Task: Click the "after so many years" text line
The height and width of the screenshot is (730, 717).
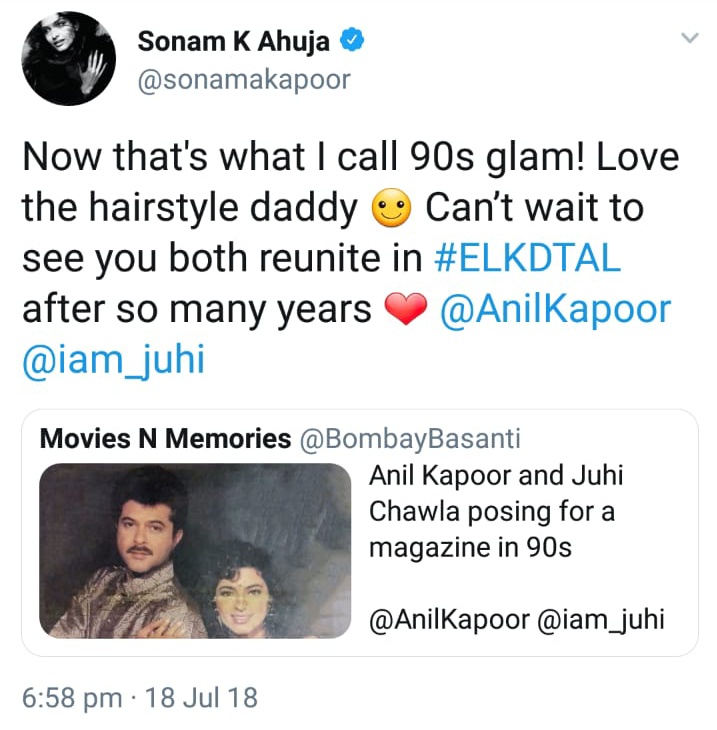Action: (x=197, y=310)
